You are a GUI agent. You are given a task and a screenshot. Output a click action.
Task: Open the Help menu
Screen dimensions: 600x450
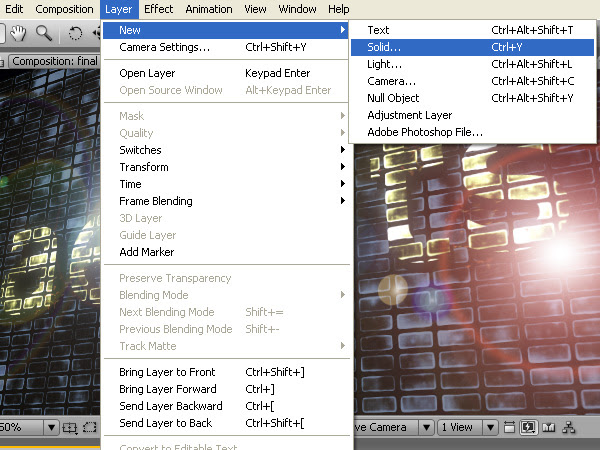coord(339,9)
